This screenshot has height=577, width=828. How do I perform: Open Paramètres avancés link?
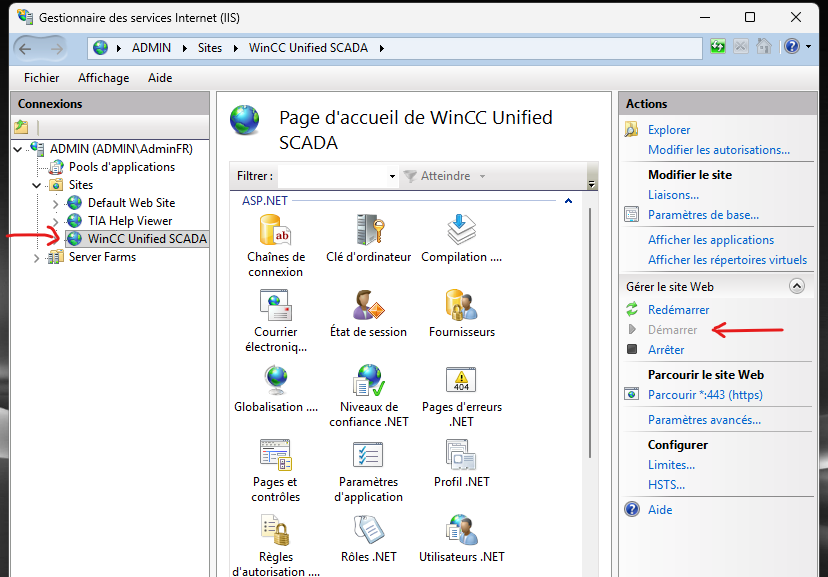pyautogui.click(x=704, y=420)
